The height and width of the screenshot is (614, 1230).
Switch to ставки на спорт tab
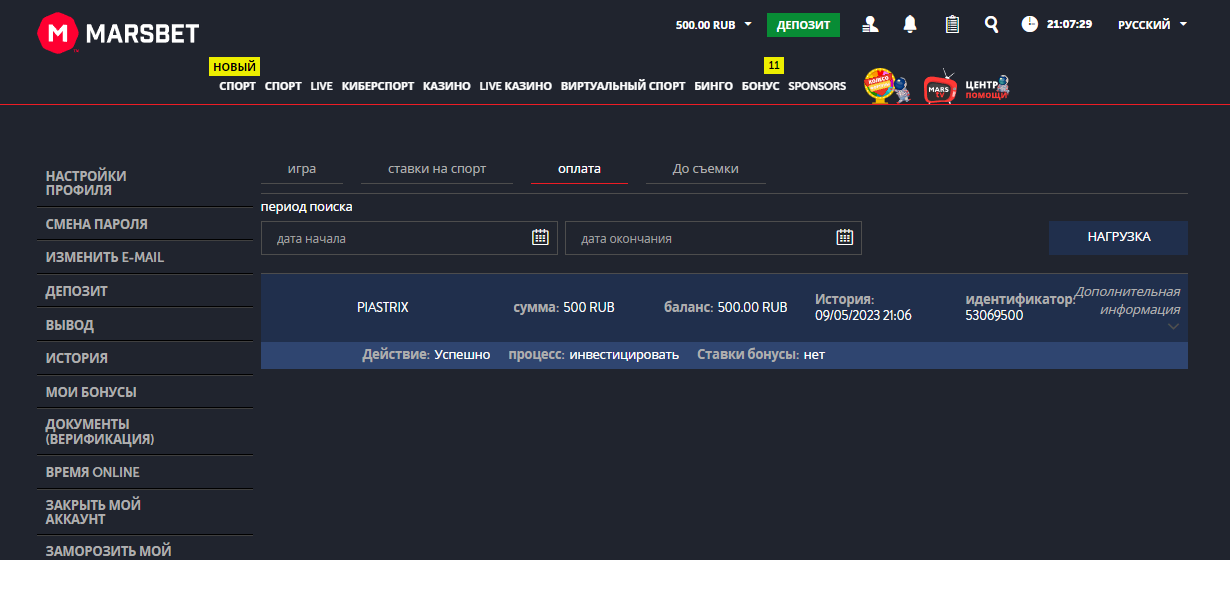point(437,169)
